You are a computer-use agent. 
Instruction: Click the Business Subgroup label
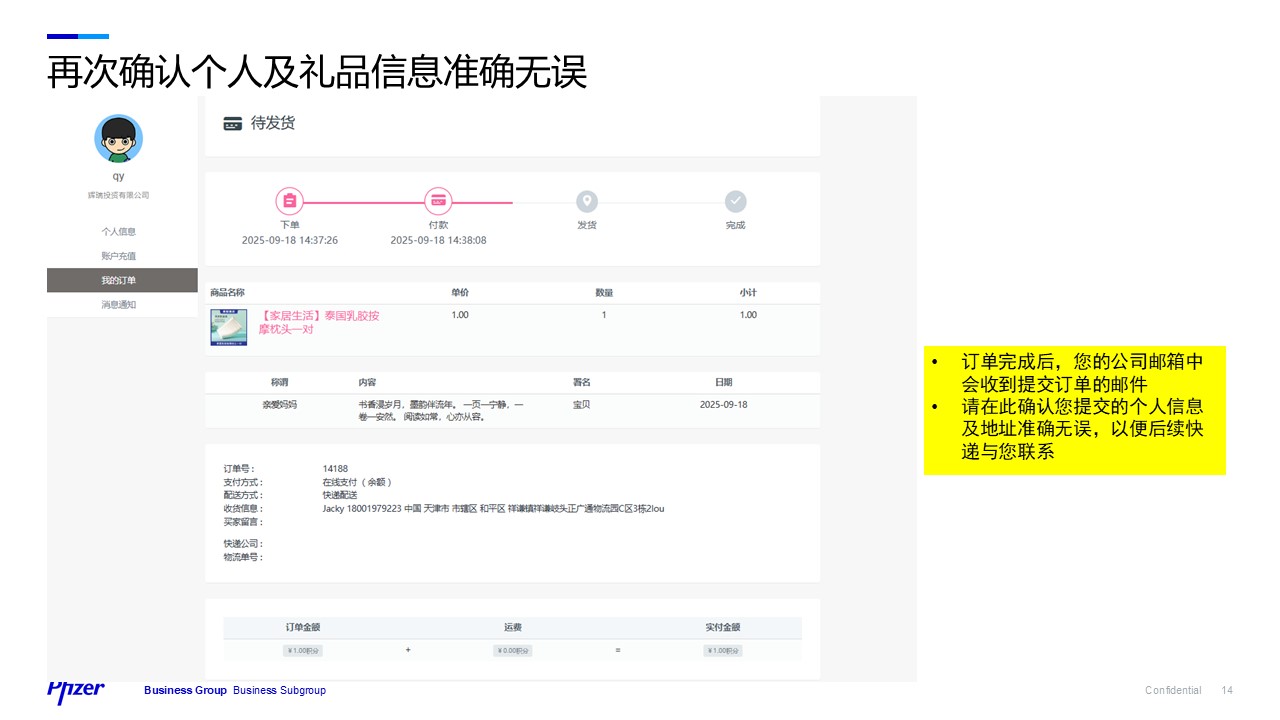(279, 690)
